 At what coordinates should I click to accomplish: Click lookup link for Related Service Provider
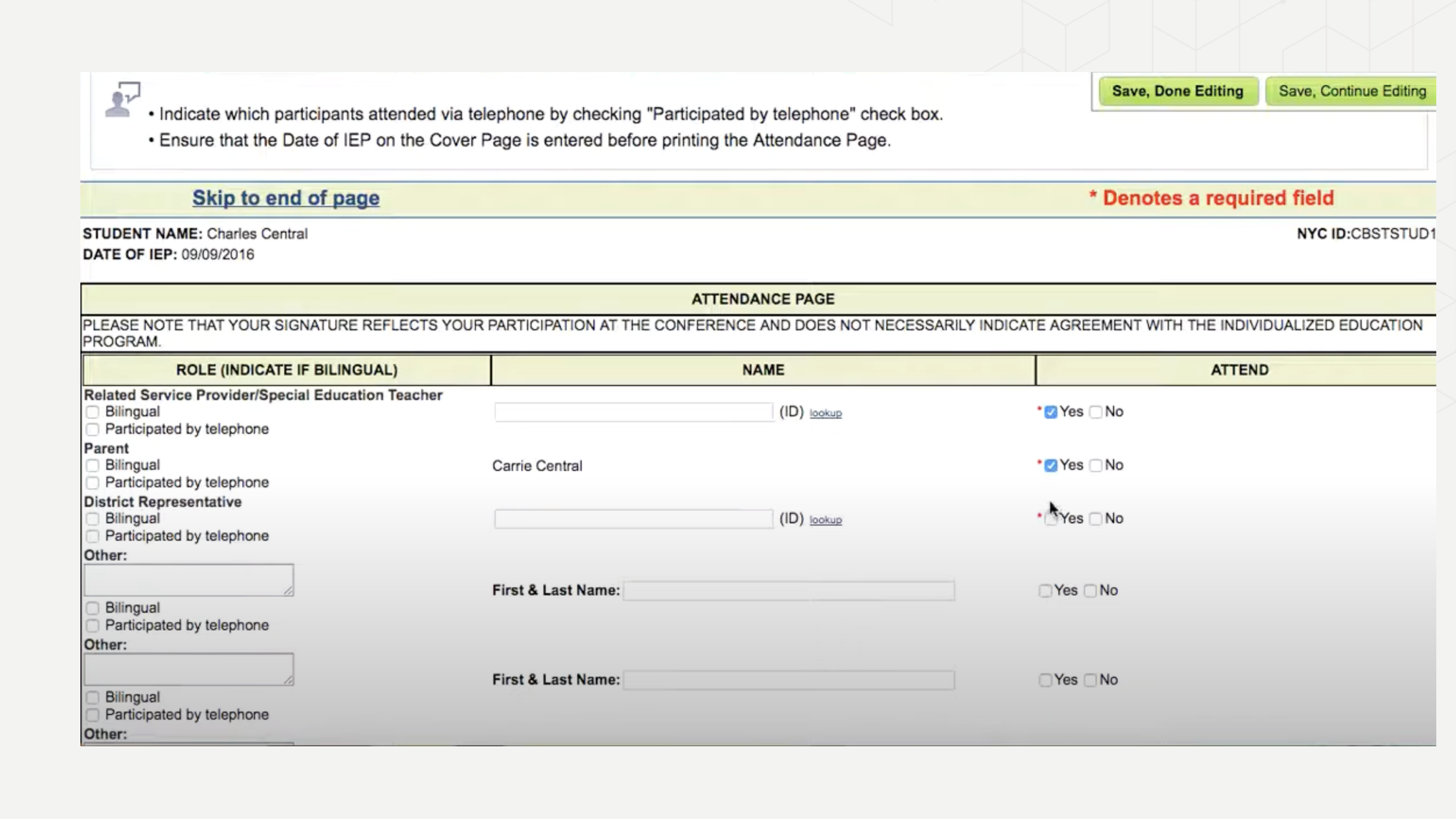[825, 413]
